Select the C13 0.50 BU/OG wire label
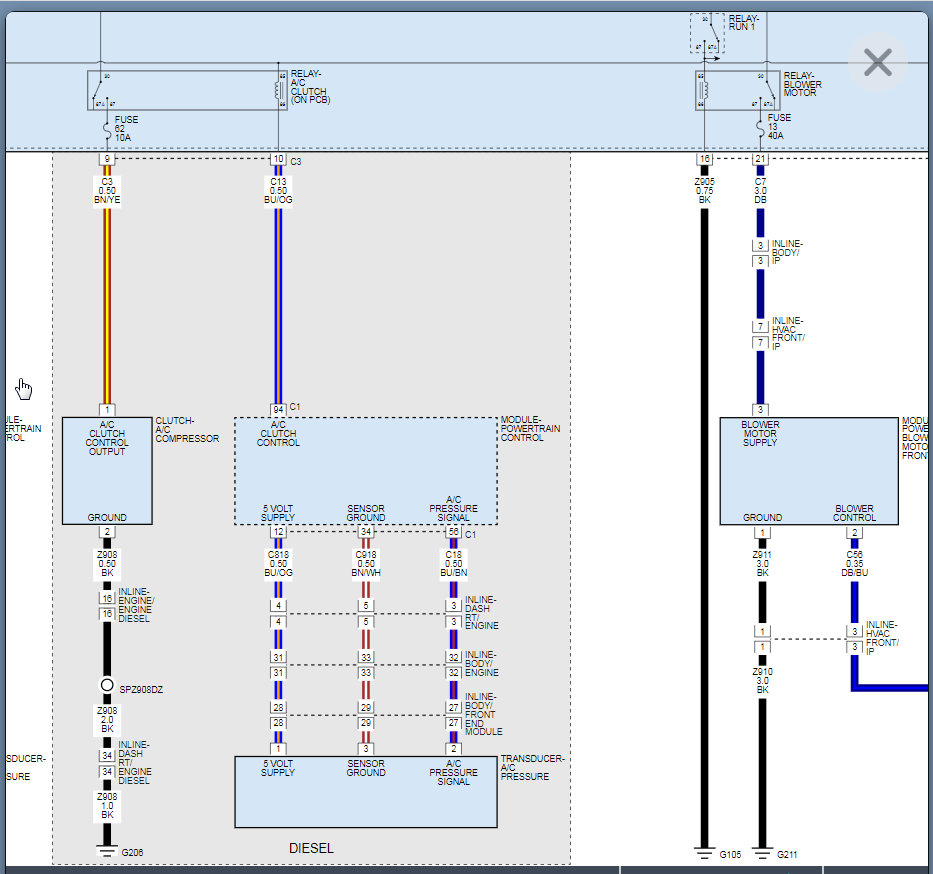 278,191
